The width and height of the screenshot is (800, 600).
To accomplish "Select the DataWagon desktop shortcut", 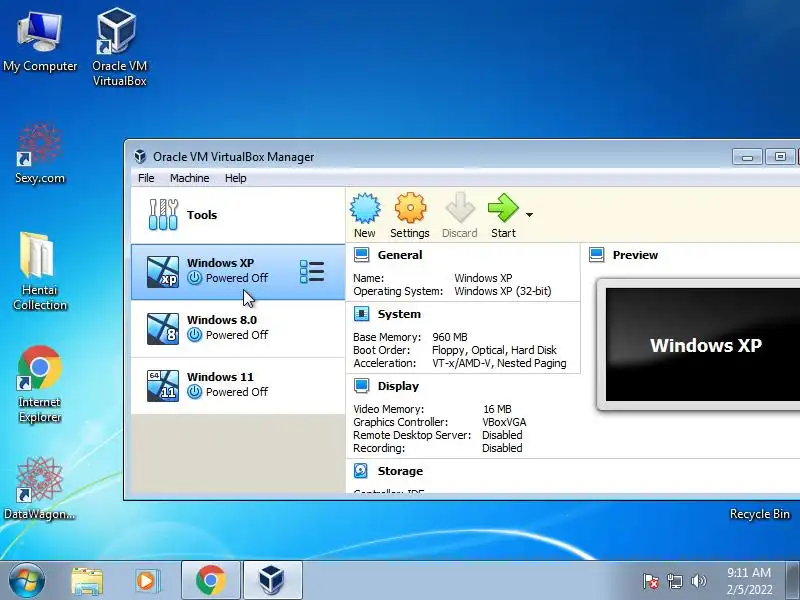I will coord(40,489).
